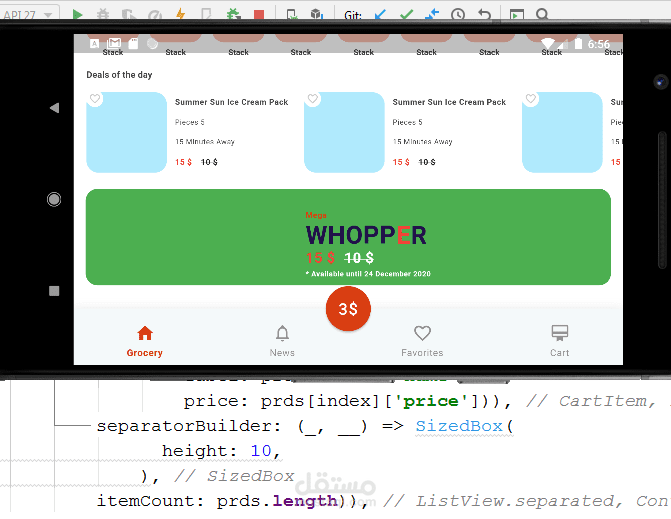Image resolution: width=671 pixels, height=519 pixels.
Task: Click 'price' string literal in code
Action: [x=431, y=401]
